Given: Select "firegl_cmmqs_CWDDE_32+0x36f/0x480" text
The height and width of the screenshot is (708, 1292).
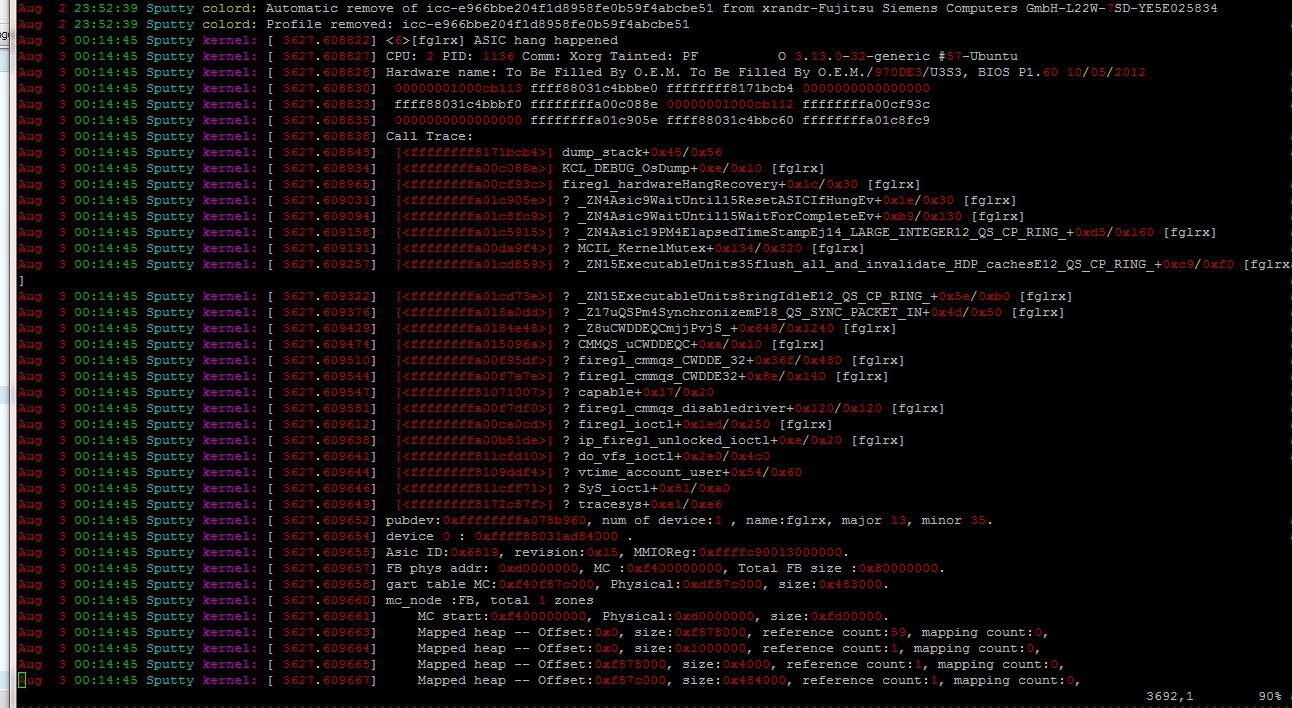Looking at the screenshot, I should 710,360.
